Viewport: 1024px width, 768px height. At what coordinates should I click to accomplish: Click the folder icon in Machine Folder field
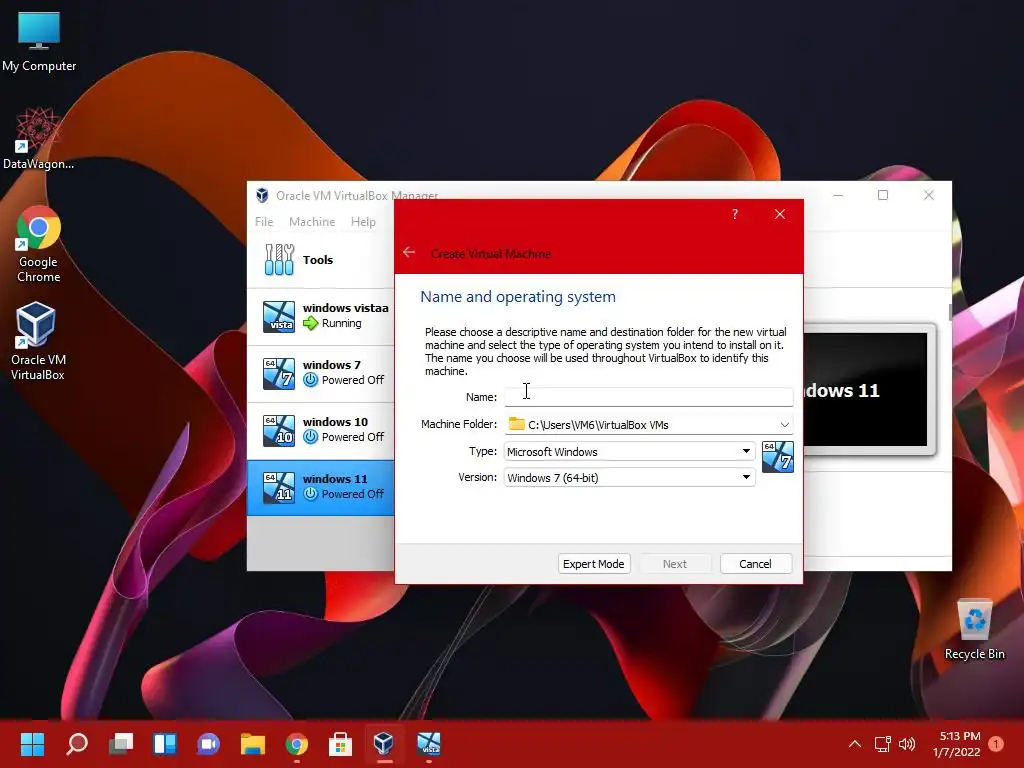click(517, 424)
